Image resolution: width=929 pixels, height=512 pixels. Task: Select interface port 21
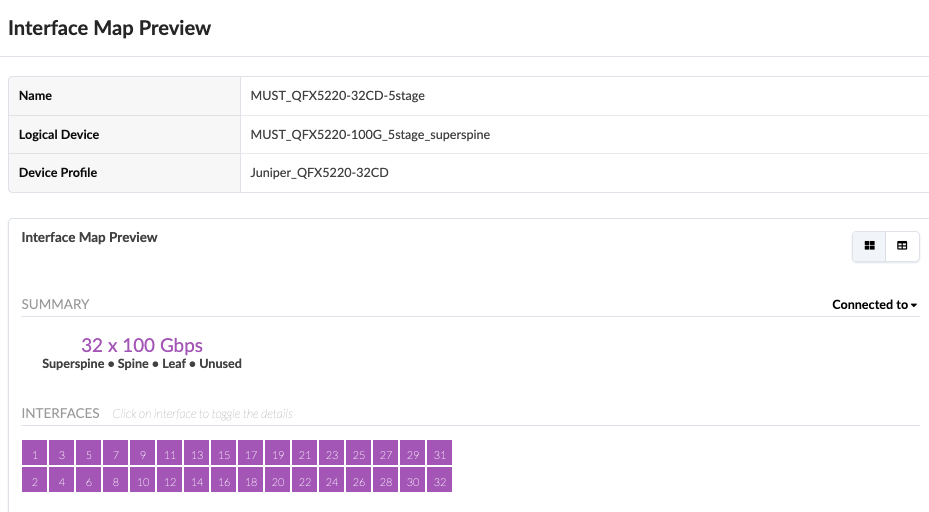coord(305,454)
